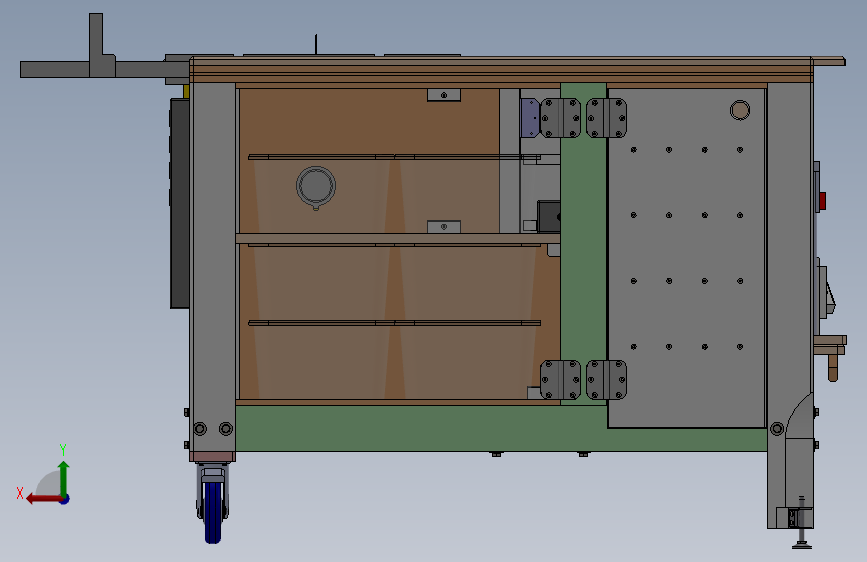Select the wooden tabletop slab
Screen dimensions: 867x562
[500, 70]
